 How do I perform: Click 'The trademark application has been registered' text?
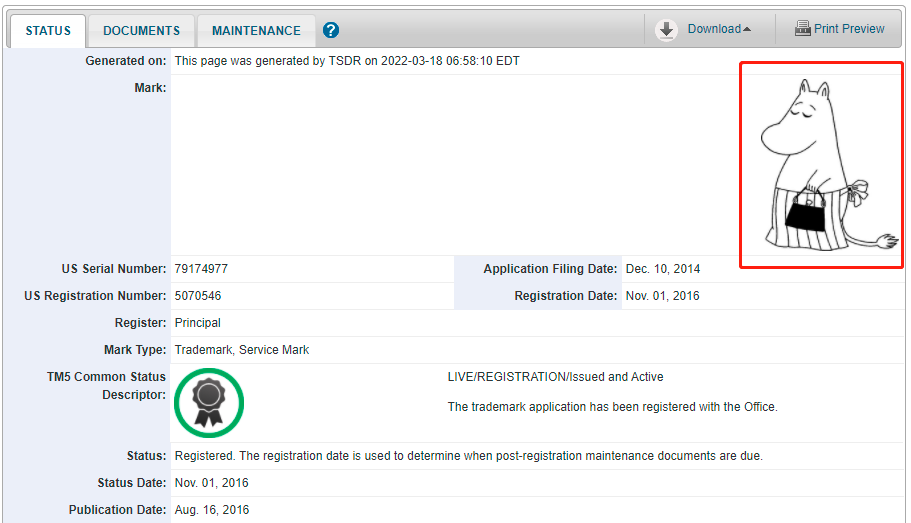(612, 407)
